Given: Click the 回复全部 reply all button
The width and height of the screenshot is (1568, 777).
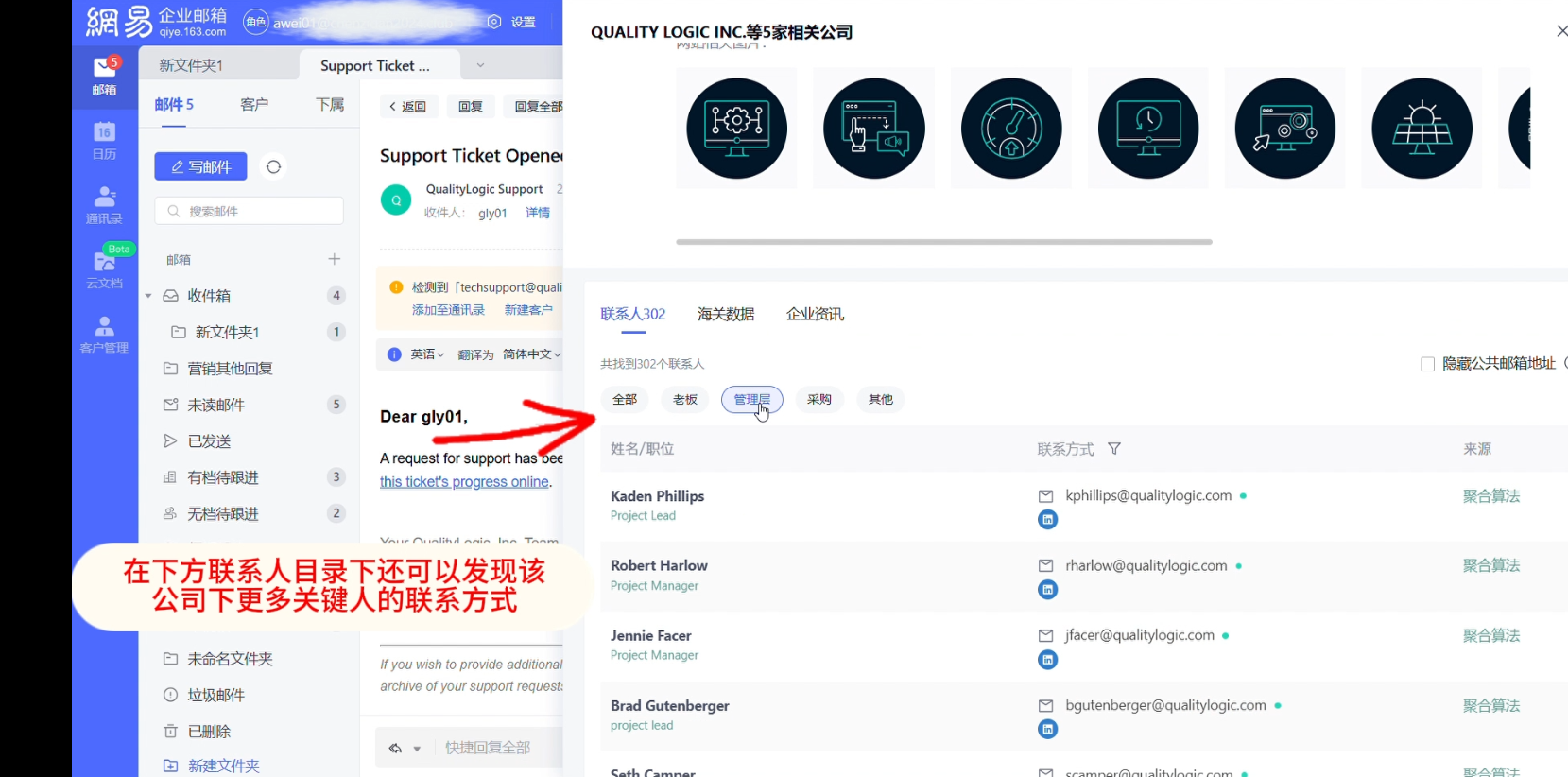Looking at the screenshot, I should pos(534,107).
